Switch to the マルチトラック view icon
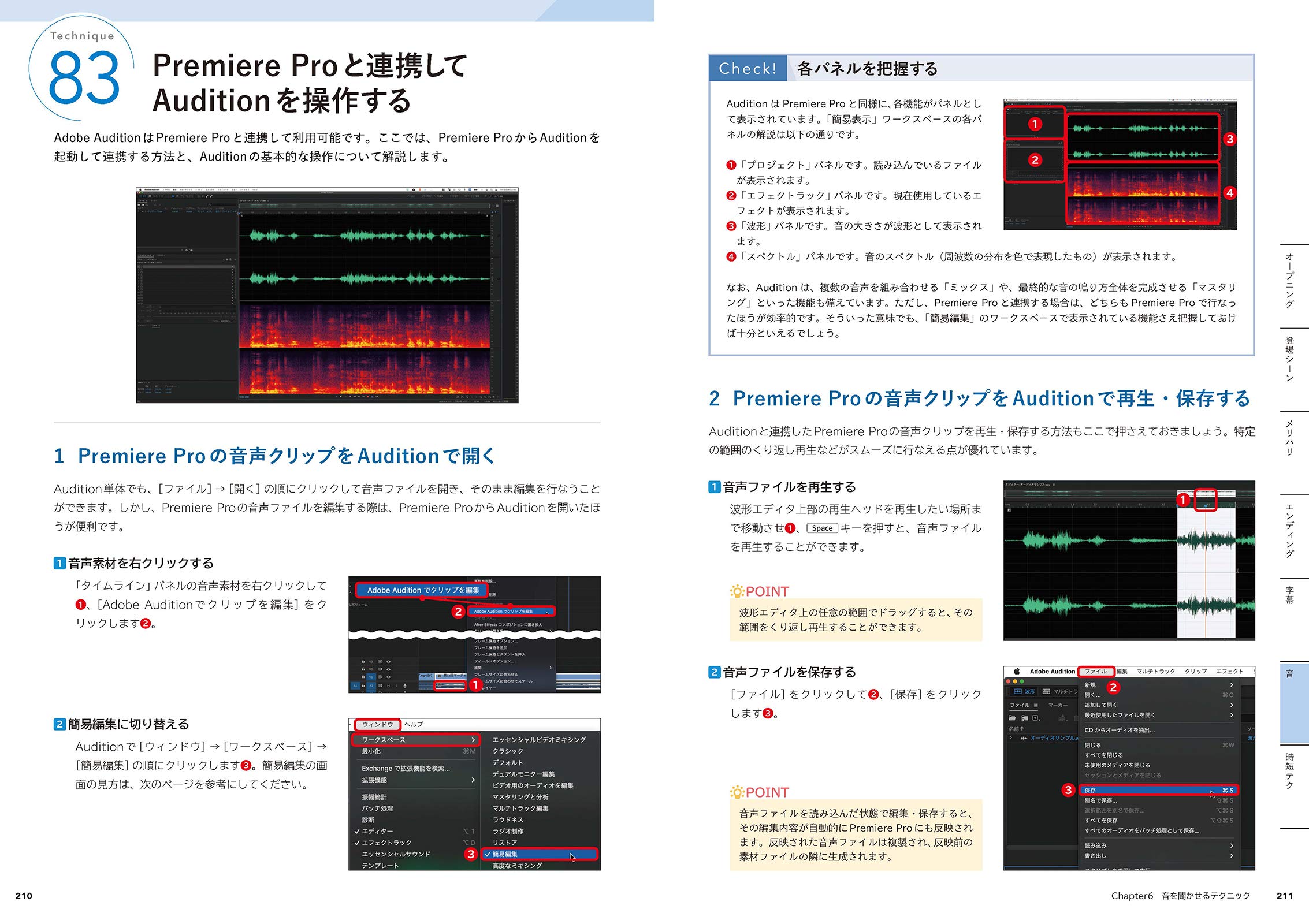 click(x=1046, y=691)
